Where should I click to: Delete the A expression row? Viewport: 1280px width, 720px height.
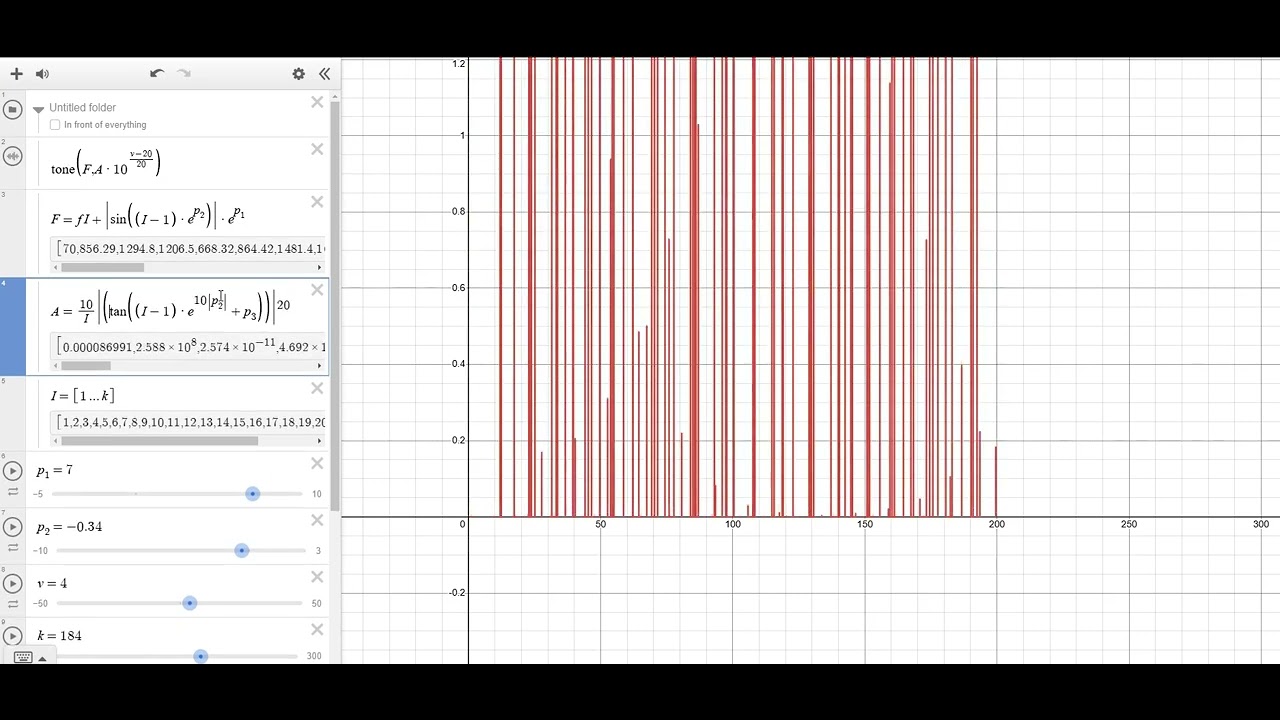(317, 290)
